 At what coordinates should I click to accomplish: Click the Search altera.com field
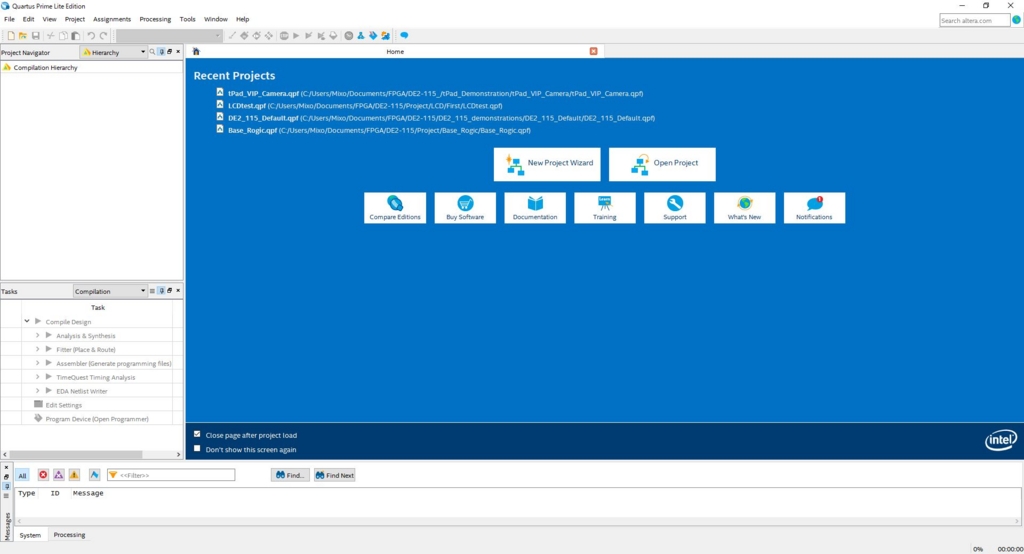pyautogui.click(x=974, y=20)
